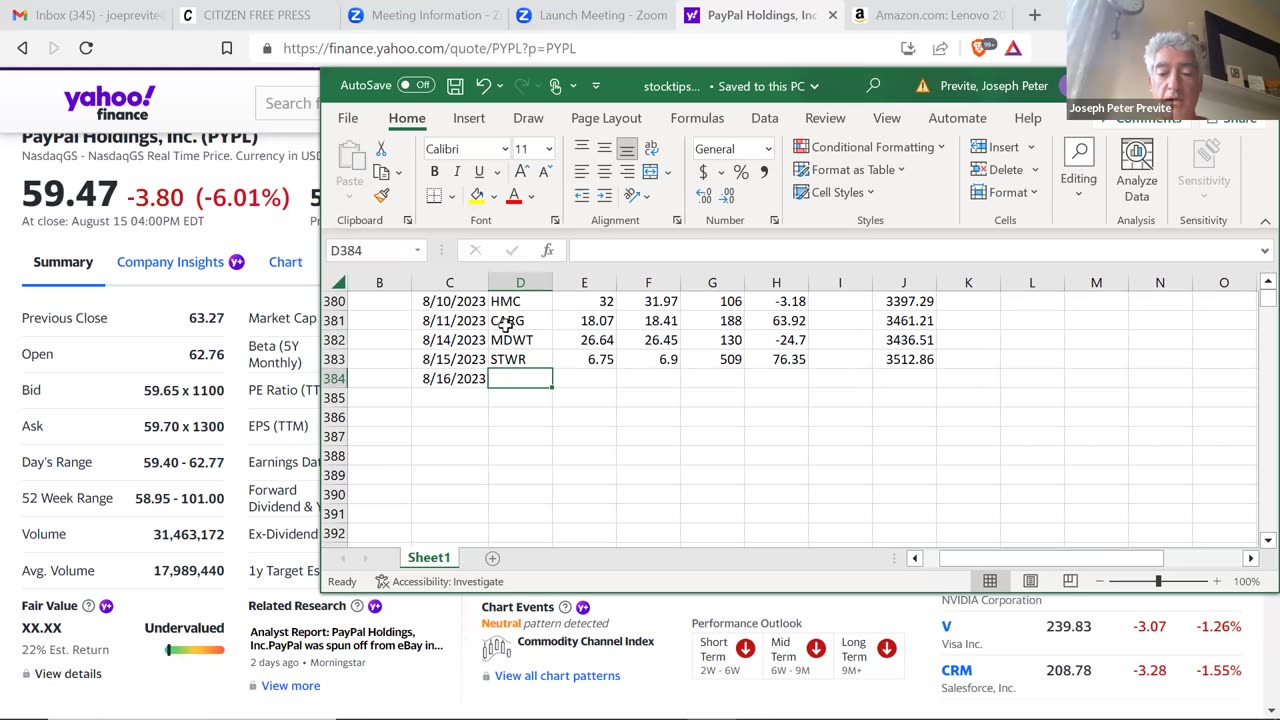Apply the Accounting dollar format
The height and width of the screenshot is (720, 1280).
pos(703,172)
